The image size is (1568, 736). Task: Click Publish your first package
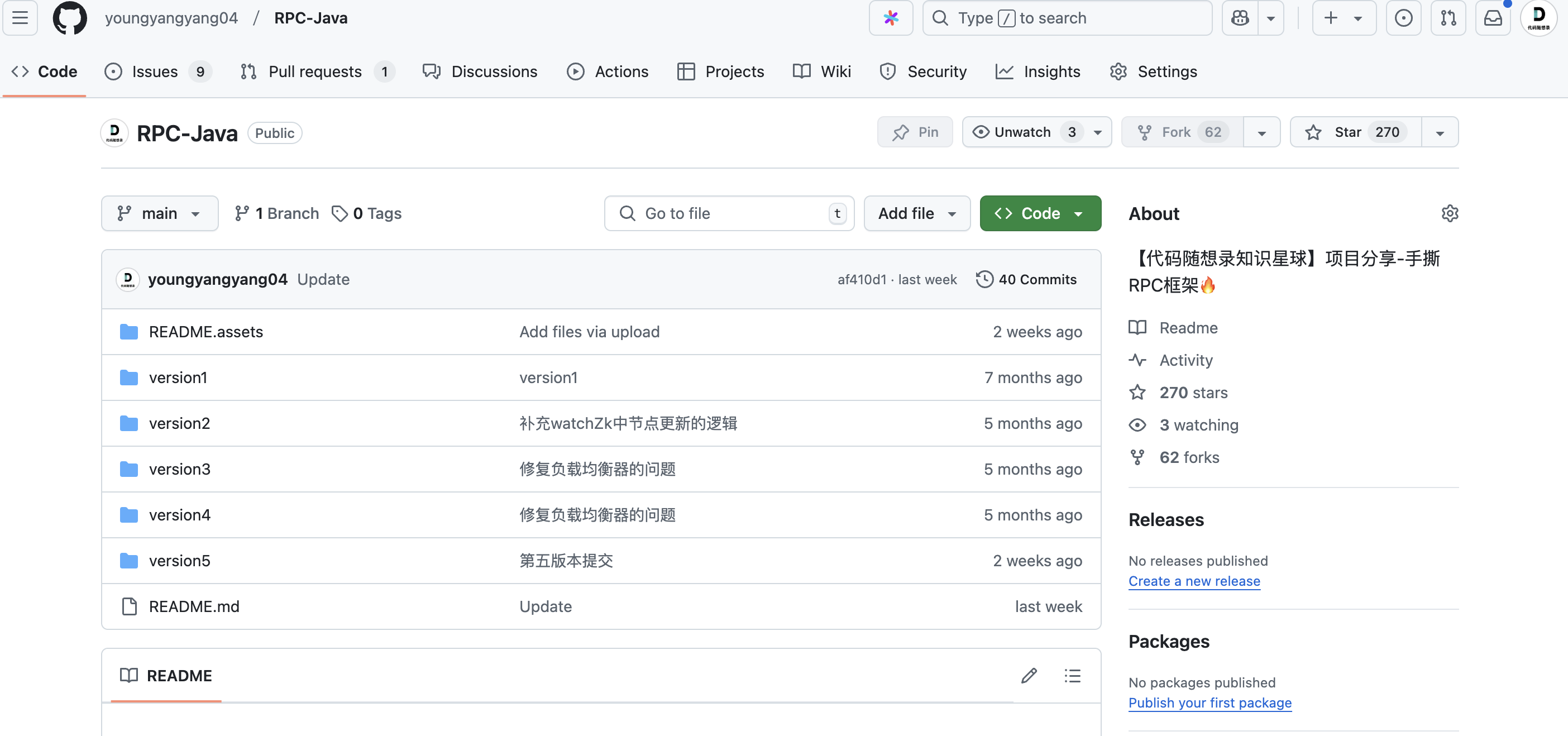click(x=1210, y=702)
